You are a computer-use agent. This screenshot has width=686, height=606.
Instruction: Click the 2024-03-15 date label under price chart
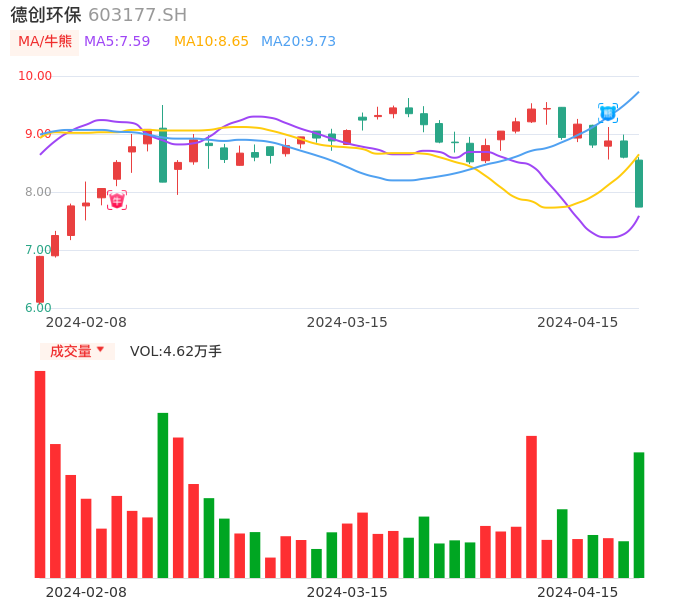point(347,322)
